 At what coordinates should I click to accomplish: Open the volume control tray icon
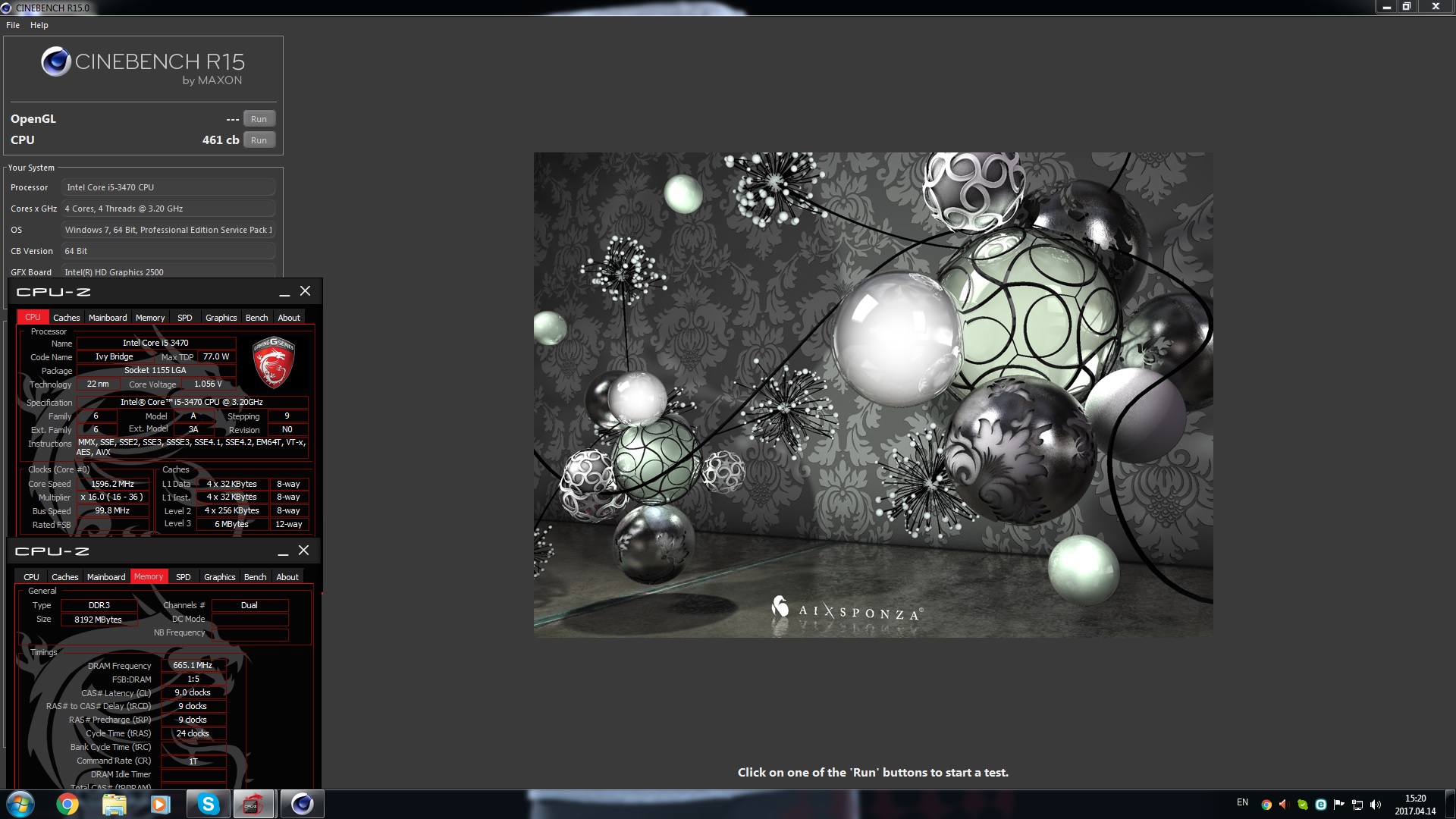1376,805
